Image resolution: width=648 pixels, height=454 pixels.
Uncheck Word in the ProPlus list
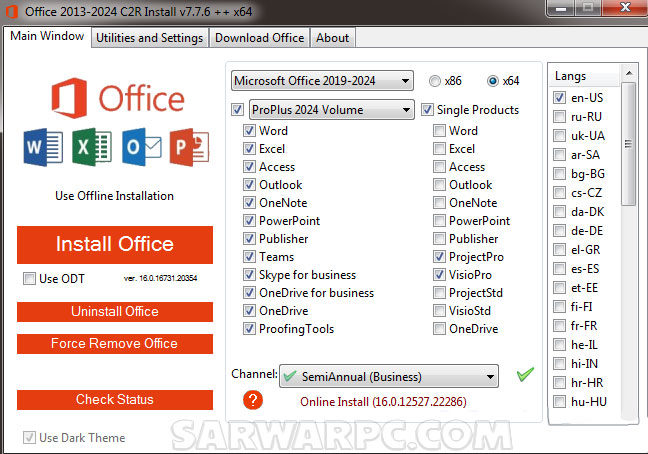[249, 131]
